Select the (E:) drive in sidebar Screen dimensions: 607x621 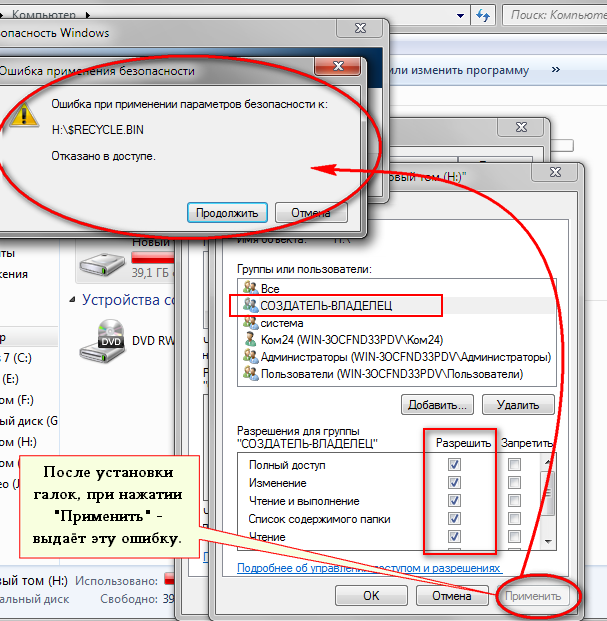pyautogui.click(x=10, y=379)
